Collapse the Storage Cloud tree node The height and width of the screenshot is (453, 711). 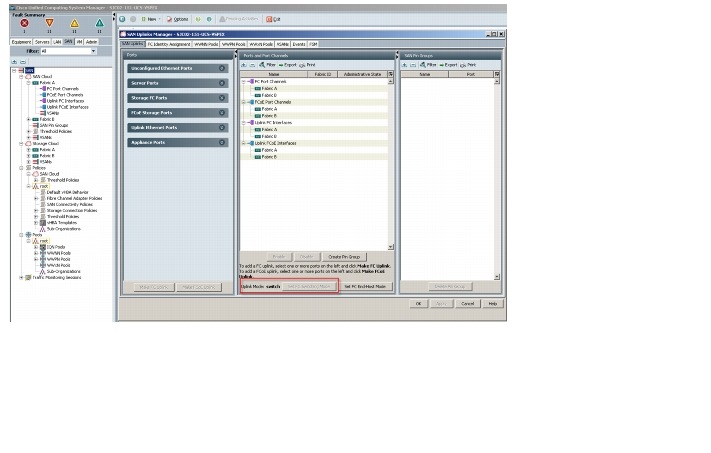tap(21, 143)
